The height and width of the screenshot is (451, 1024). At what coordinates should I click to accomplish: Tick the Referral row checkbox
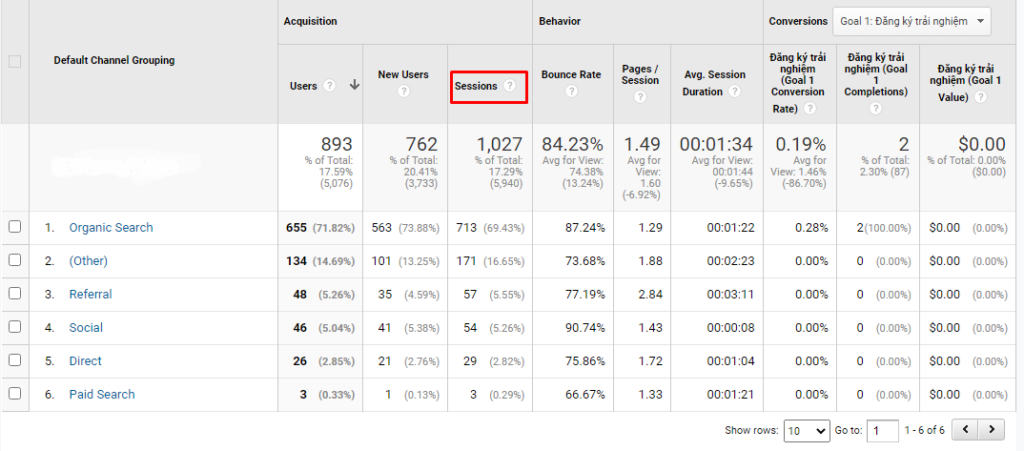15,294
